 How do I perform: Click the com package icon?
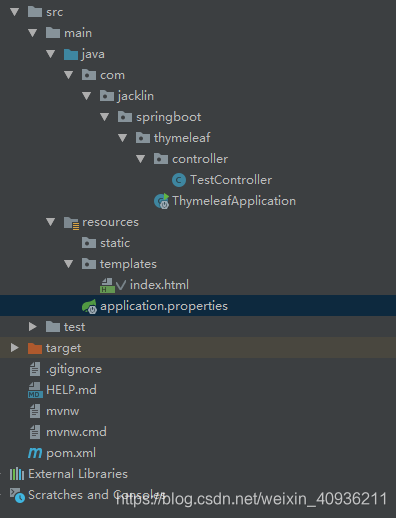(x=89, y=75)
